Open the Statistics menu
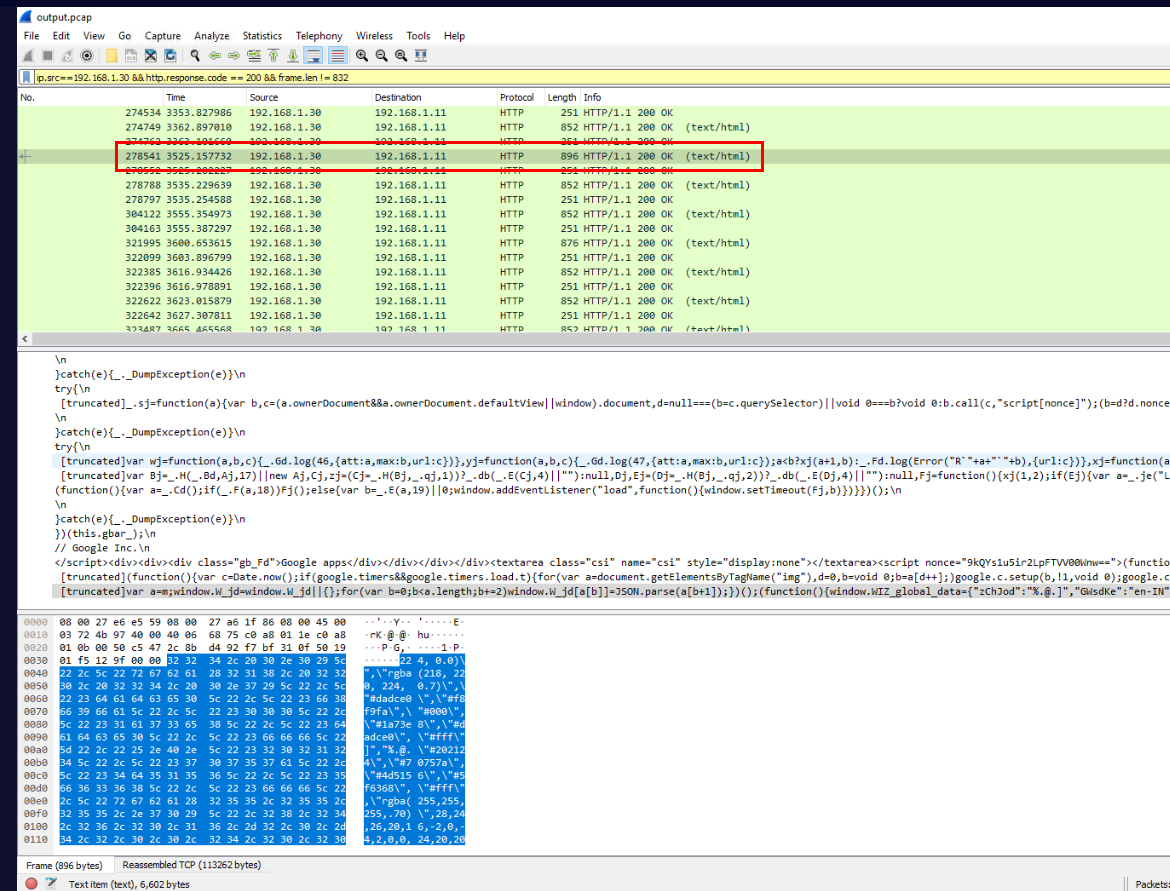 [x=262, y=36]
